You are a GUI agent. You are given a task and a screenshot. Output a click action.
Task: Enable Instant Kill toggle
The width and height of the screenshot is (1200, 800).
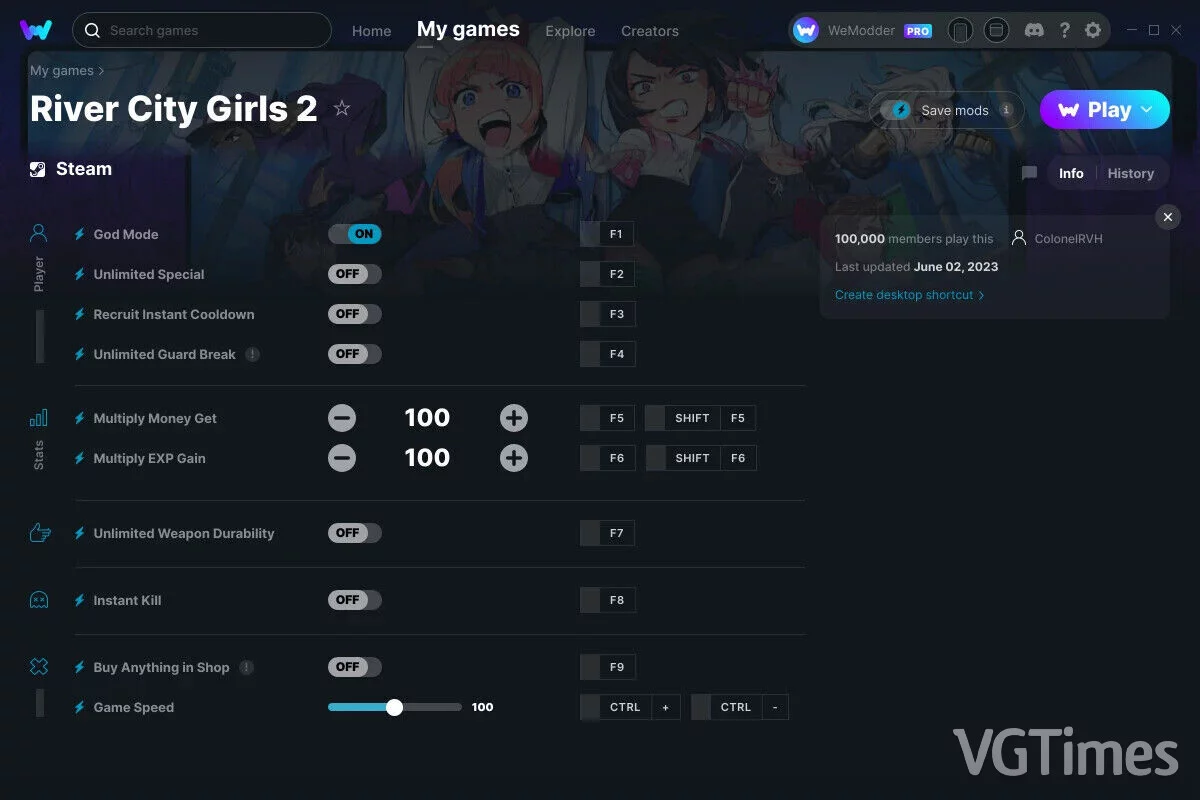(355, 600)
